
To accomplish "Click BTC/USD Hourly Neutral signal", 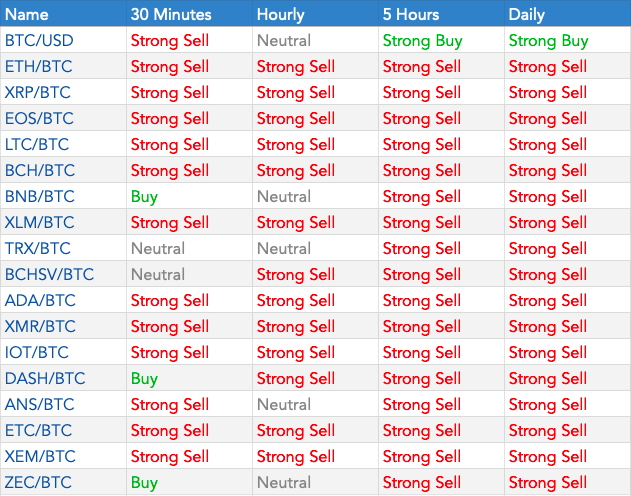I will tap(283, 41).
